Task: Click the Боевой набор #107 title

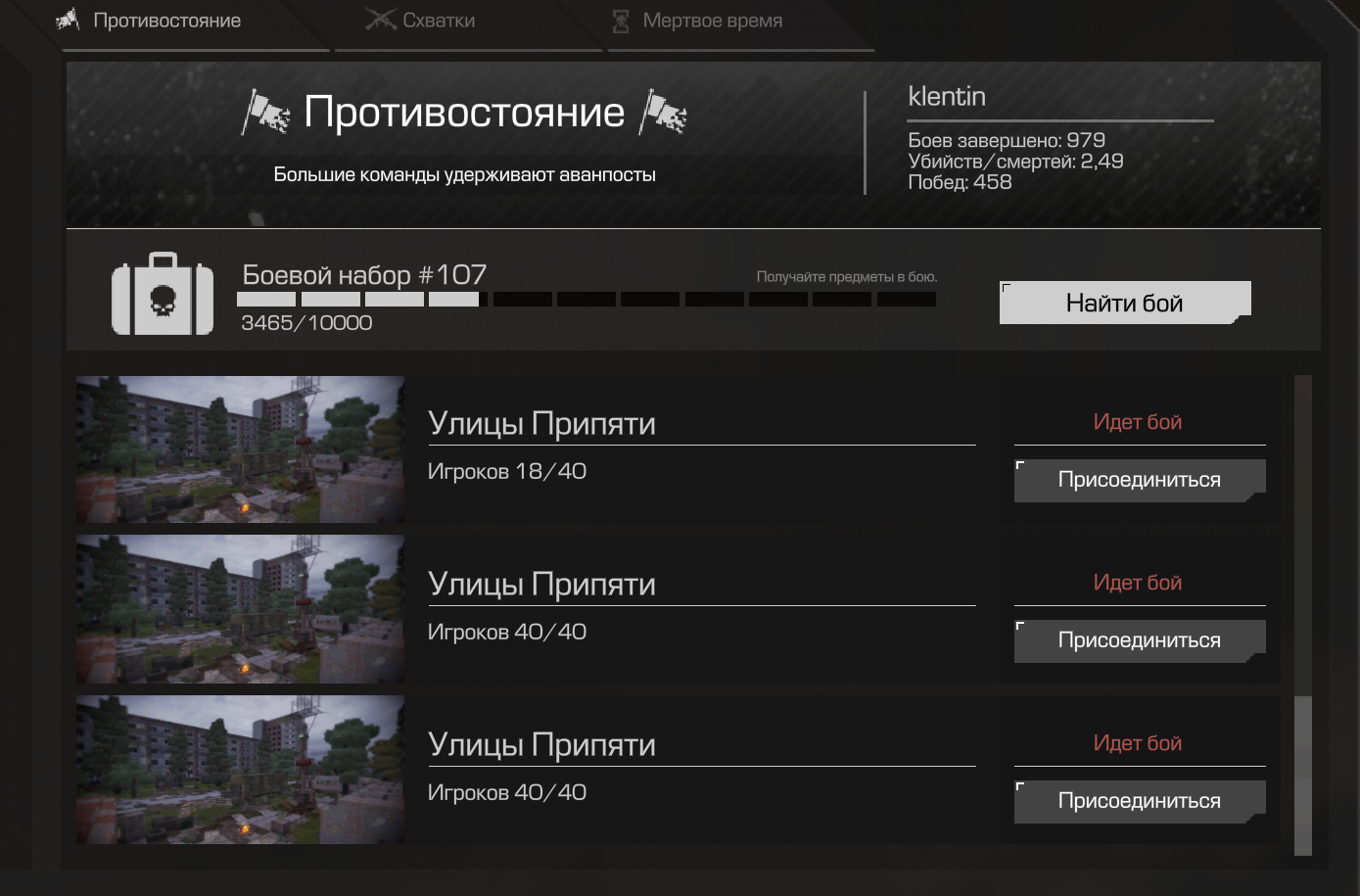Action: (x=364, y=275)
